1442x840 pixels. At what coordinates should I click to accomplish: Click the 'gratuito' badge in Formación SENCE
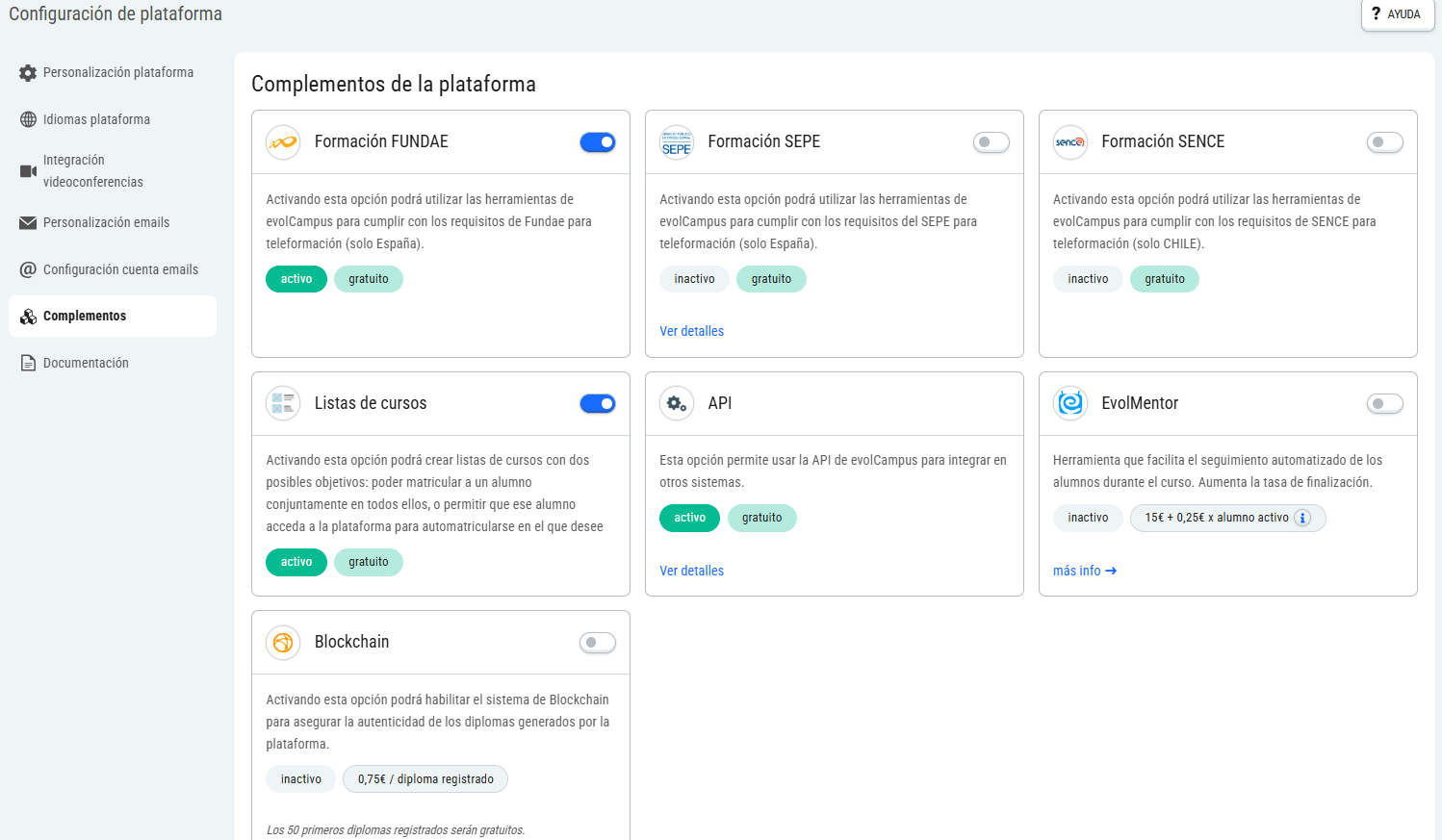[x=1165, y=279]
